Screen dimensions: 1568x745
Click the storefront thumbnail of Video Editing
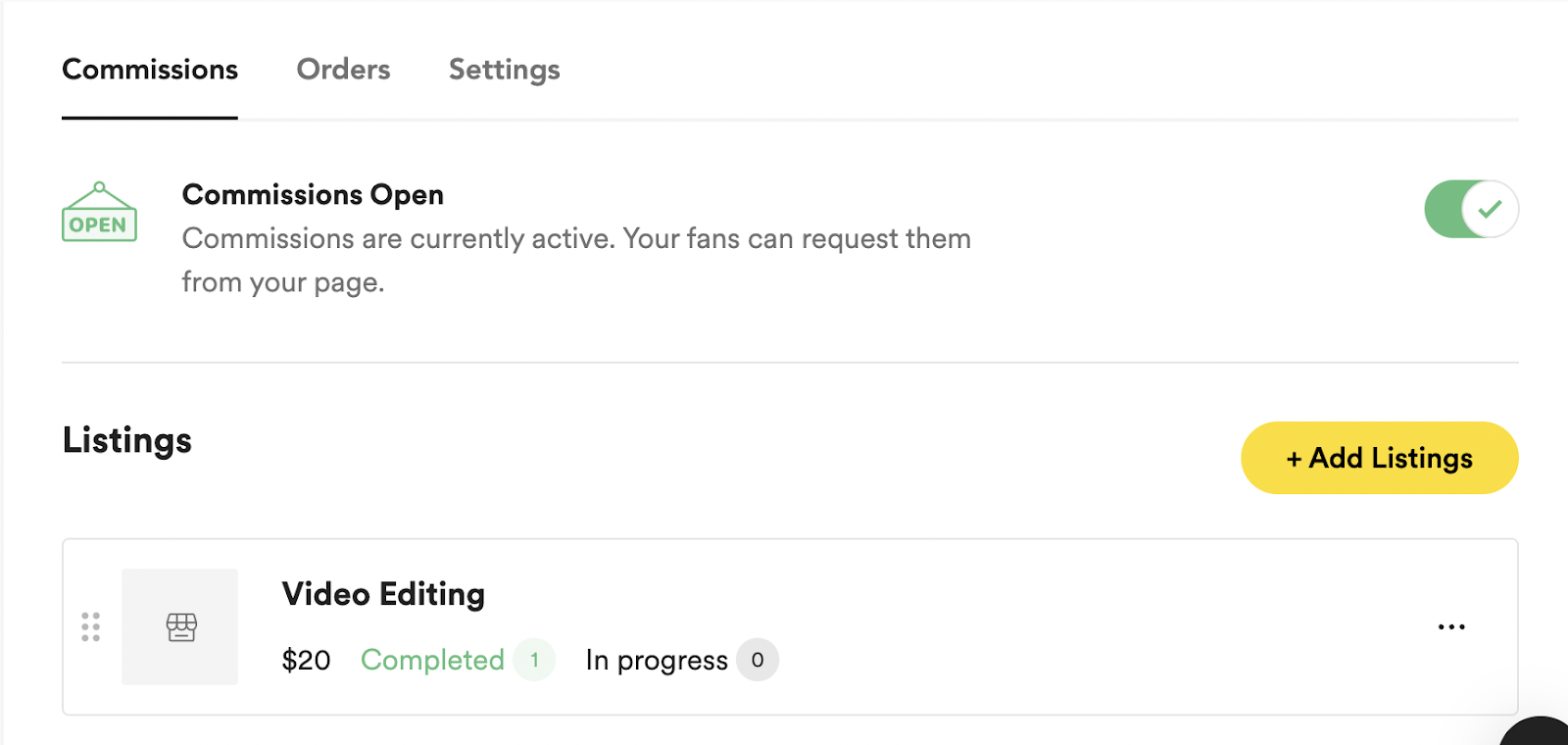(180, 626)
